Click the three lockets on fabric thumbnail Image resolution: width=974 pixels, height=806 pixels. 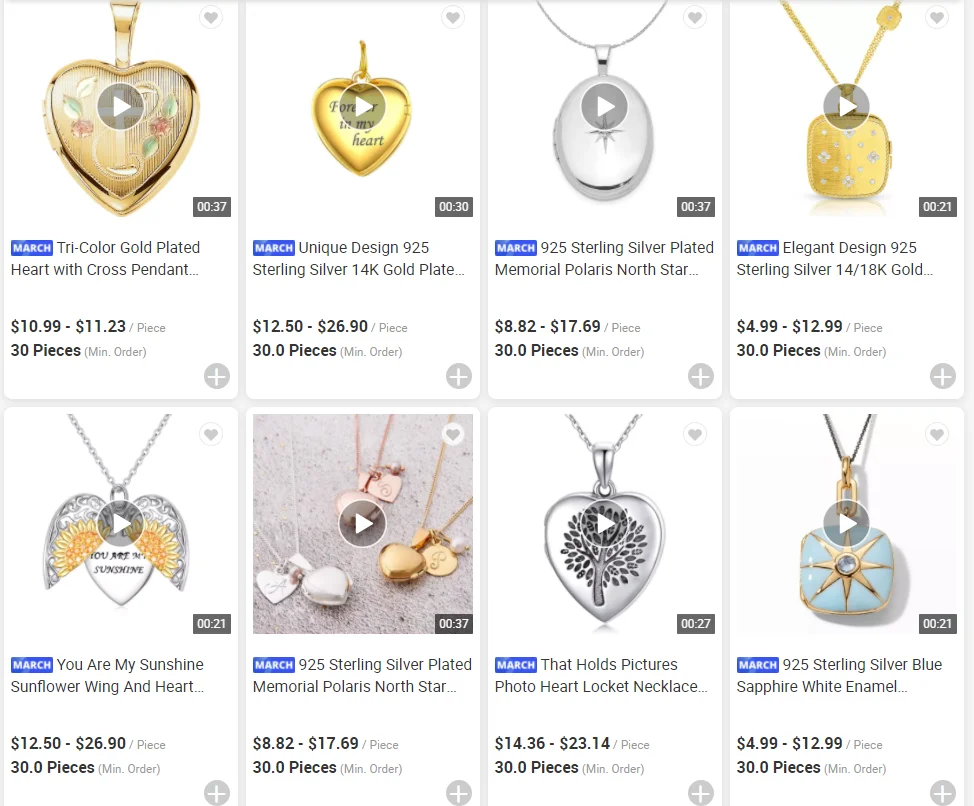tap(363, 523)
